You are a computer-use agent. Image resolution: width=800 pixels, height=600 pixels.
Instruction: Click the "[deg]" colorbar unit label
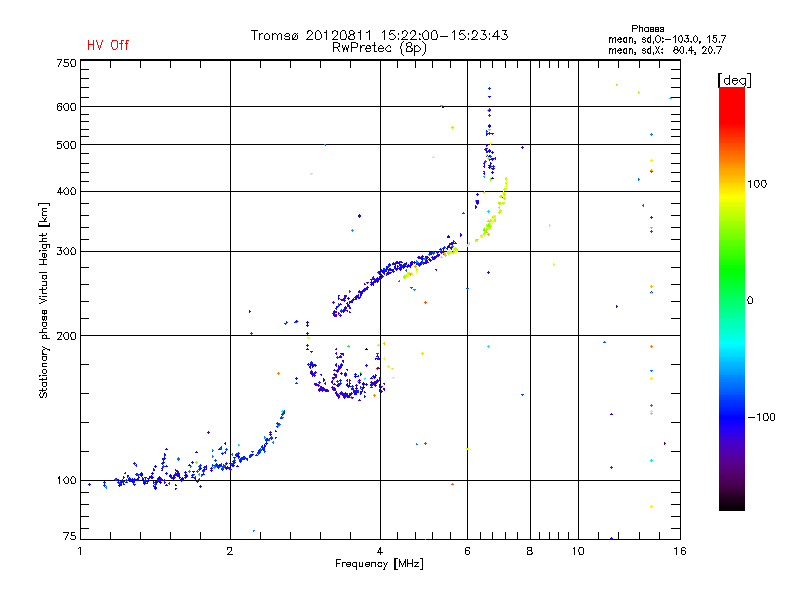pyautogui.click(x=734, y=80)
